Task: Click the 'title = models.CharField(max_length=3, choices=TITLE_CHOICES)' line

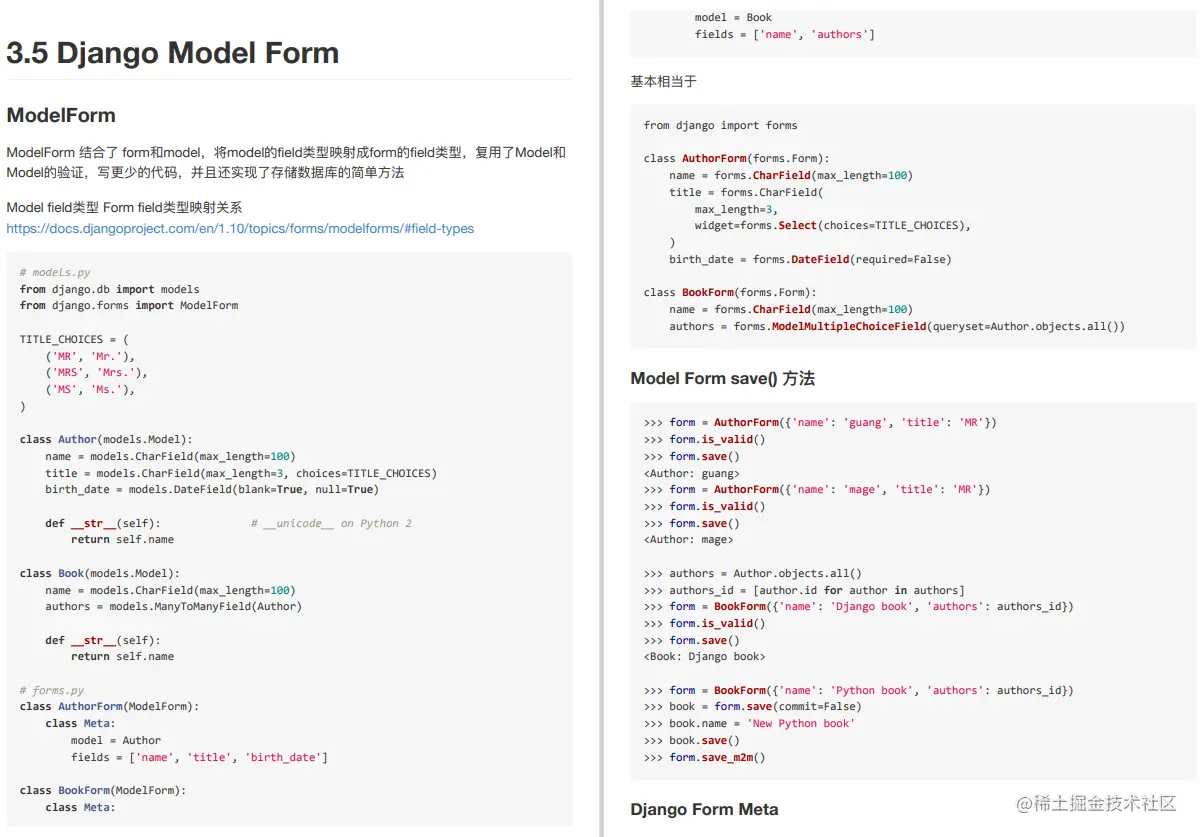Action: pyautogui.click(x=241, y=473)
